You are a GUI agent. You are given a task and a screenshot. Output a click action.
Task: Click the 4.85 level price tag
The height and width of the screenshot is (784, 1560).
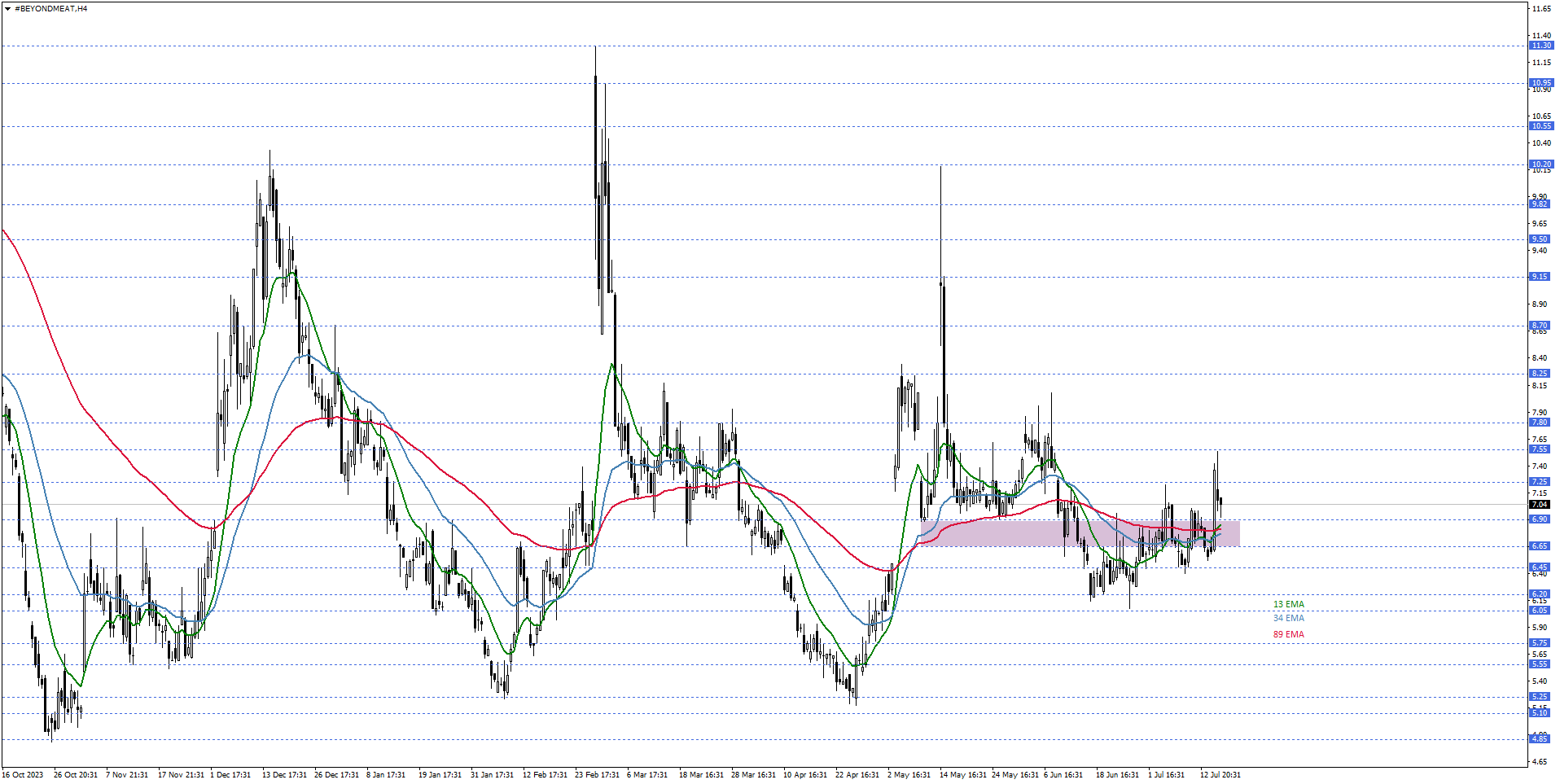pyautogui.click(x=1540, y=739)
